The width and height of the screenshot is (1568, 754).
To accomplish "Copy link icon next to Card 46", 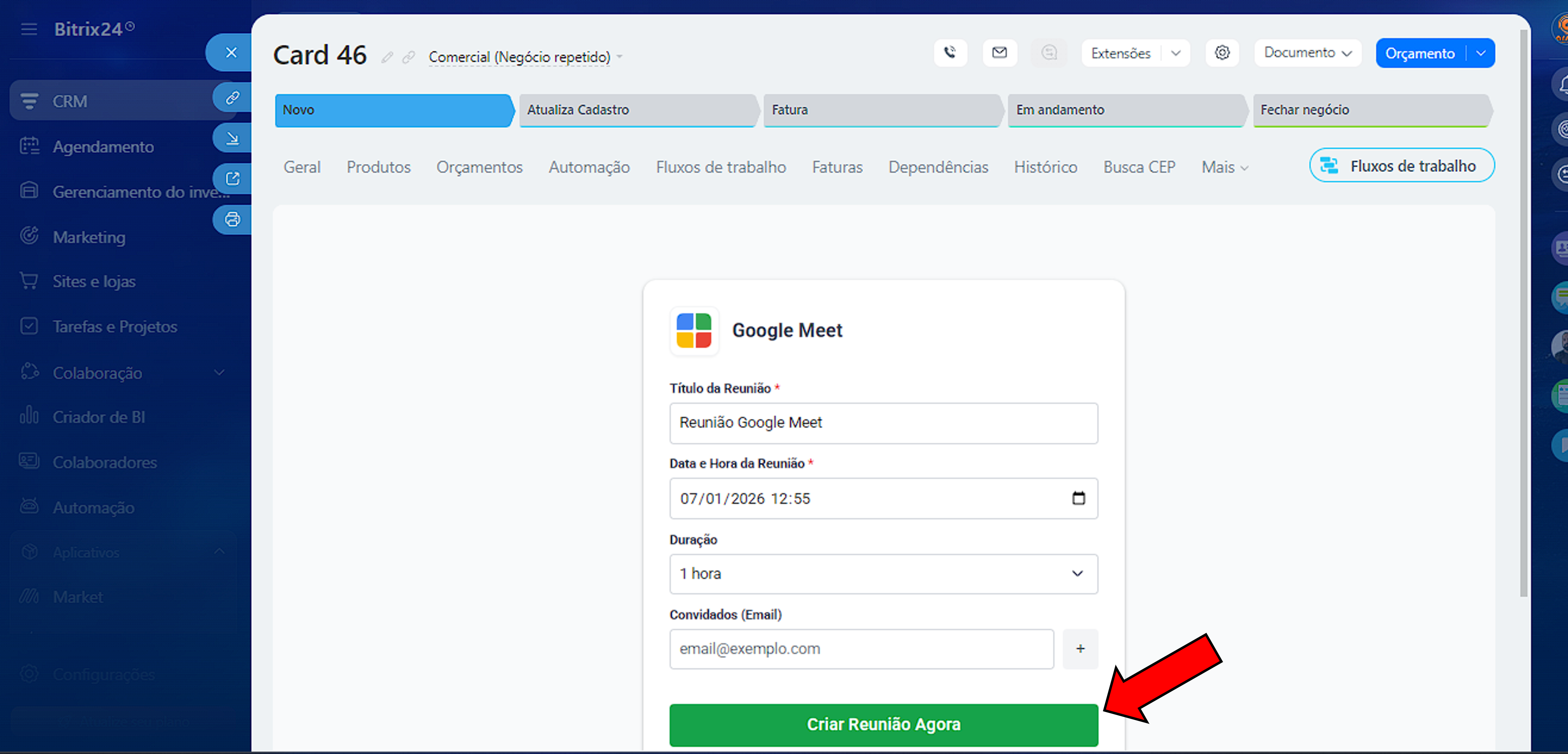I will (x=409, y=57).
